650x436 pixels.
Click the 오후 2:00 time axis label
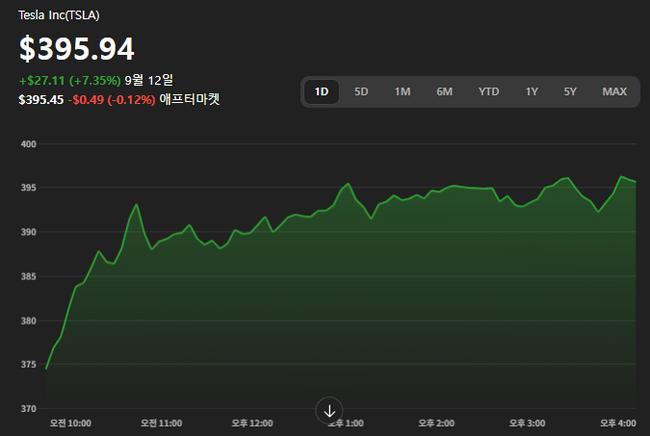[436, 423]
